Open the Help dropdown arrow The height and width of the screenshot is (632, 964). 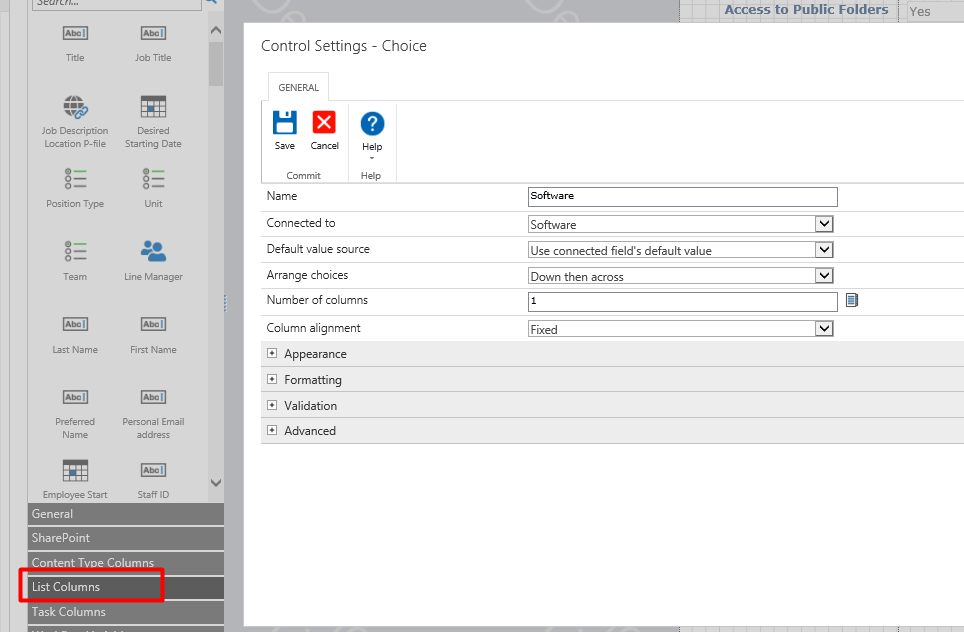click(371, 158)
